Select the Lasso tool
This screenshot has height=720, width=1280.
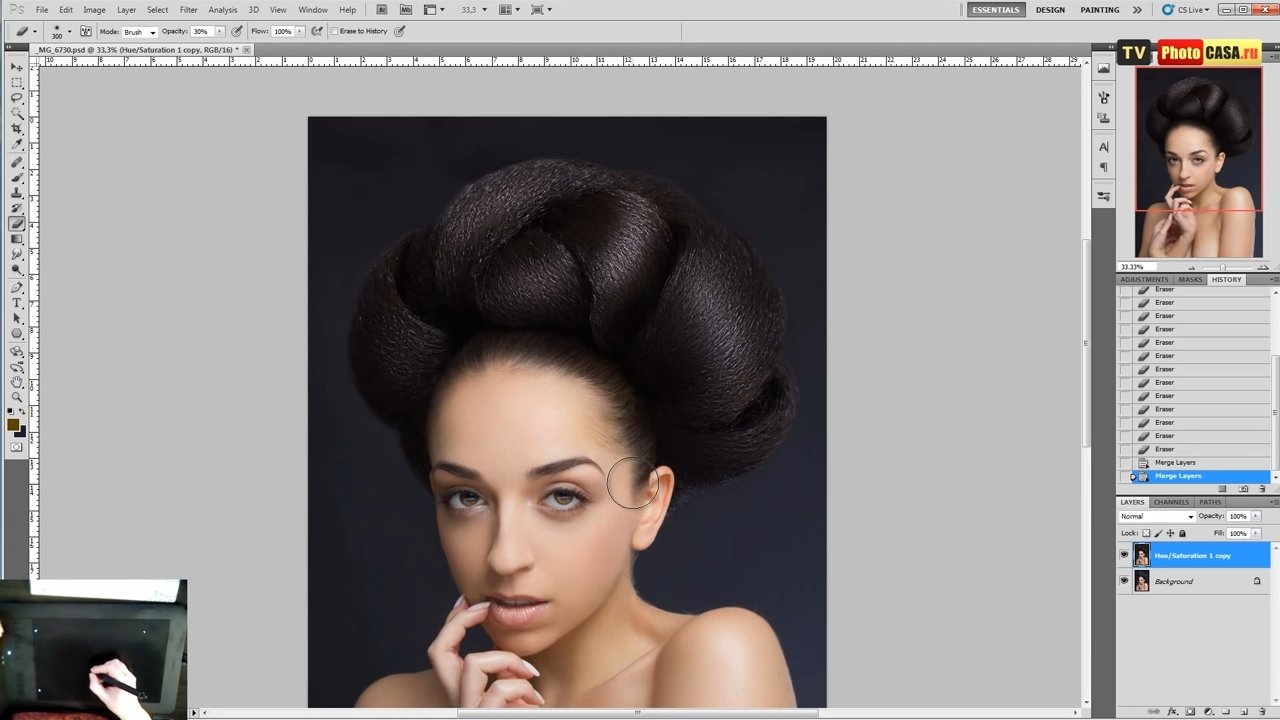(17, 98)
